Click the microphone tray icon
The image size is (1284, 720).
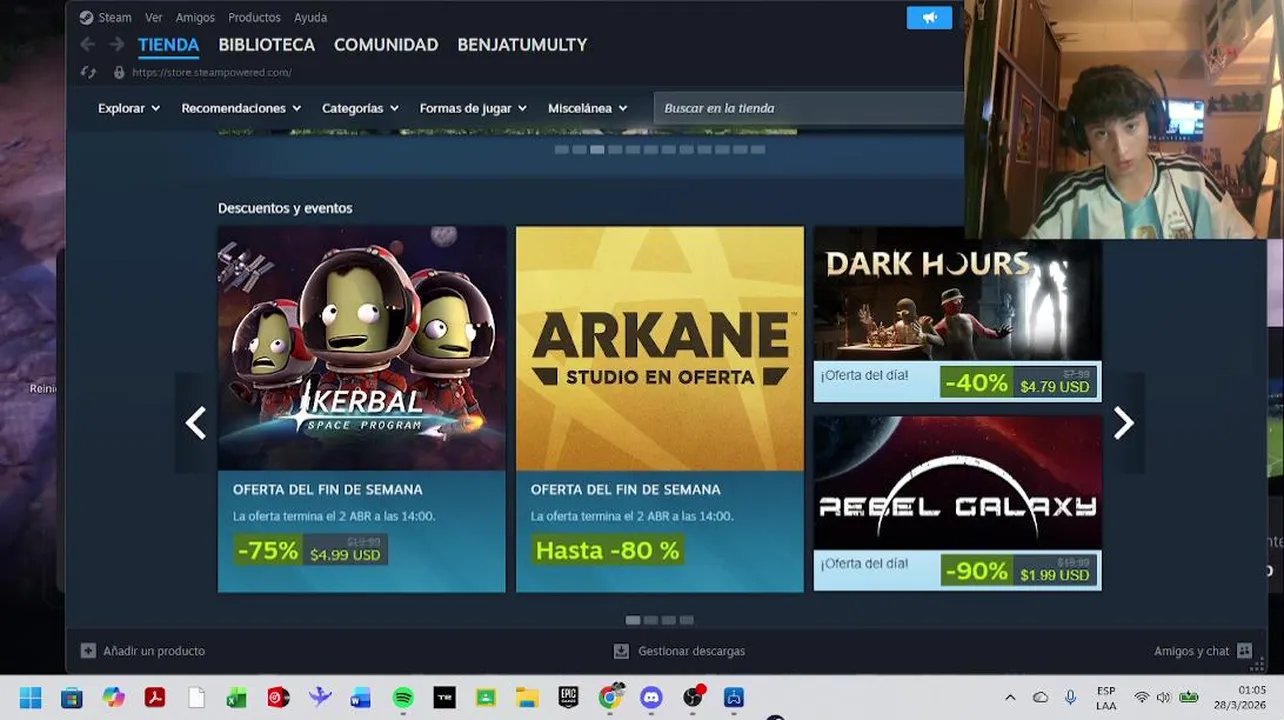[x=1070, y=698]
